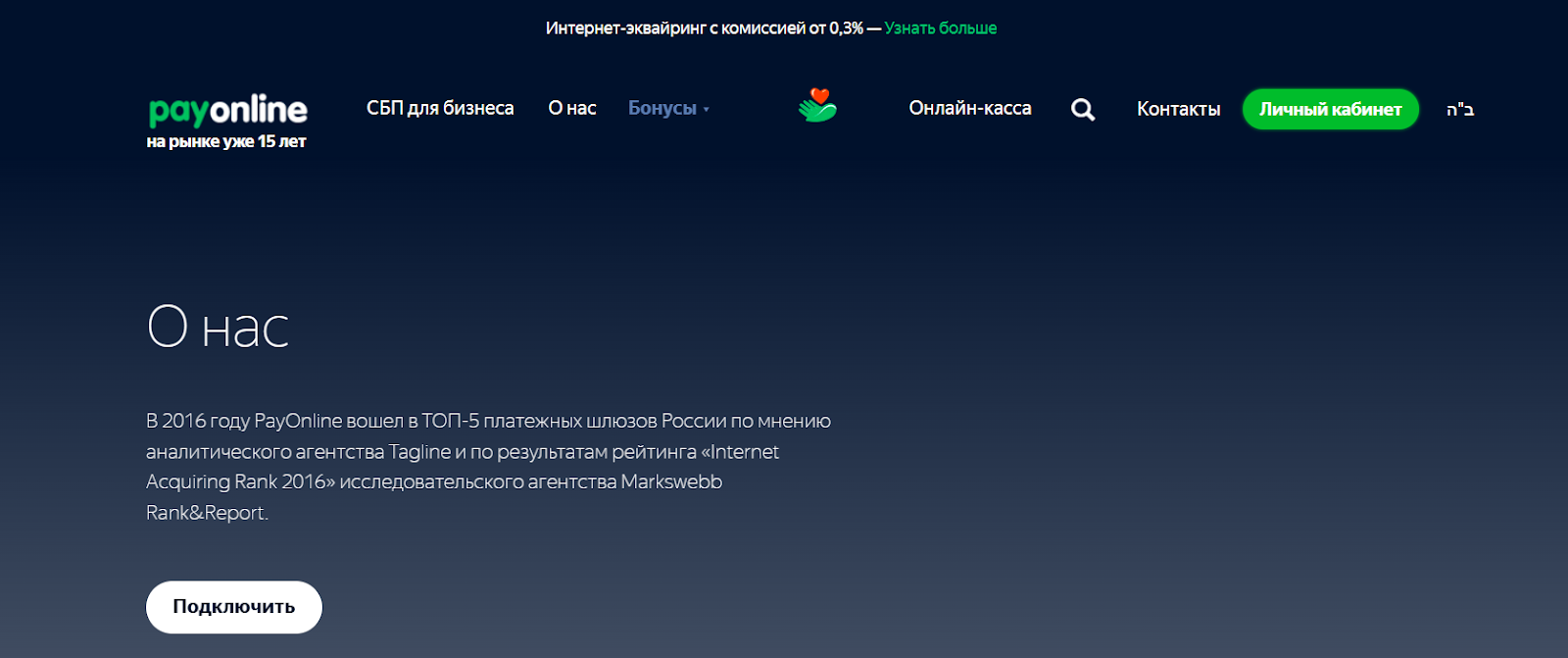Viewport: 1568px width, 658px height.
Task: Click the Интернет-эквайринг banner text
Action: (704, 28)
